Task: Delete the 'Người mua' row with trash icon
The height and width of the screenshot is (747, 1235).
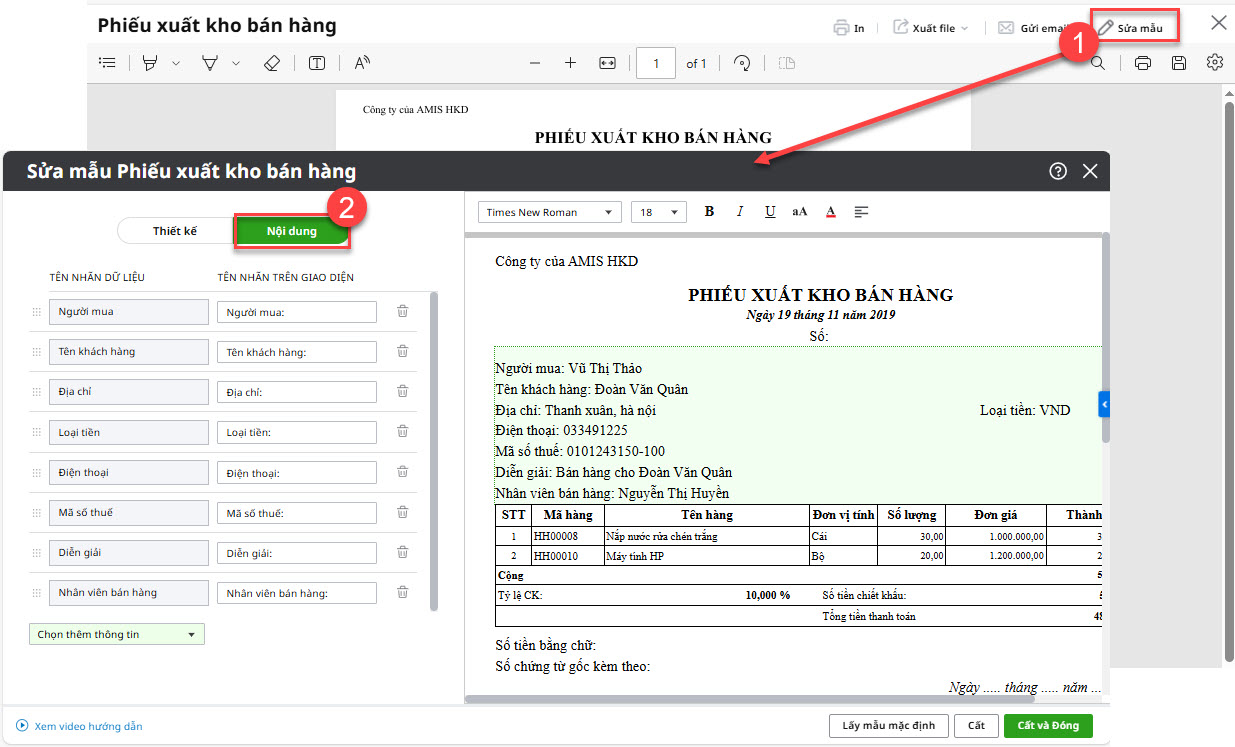Action: (x=402, y=312)
